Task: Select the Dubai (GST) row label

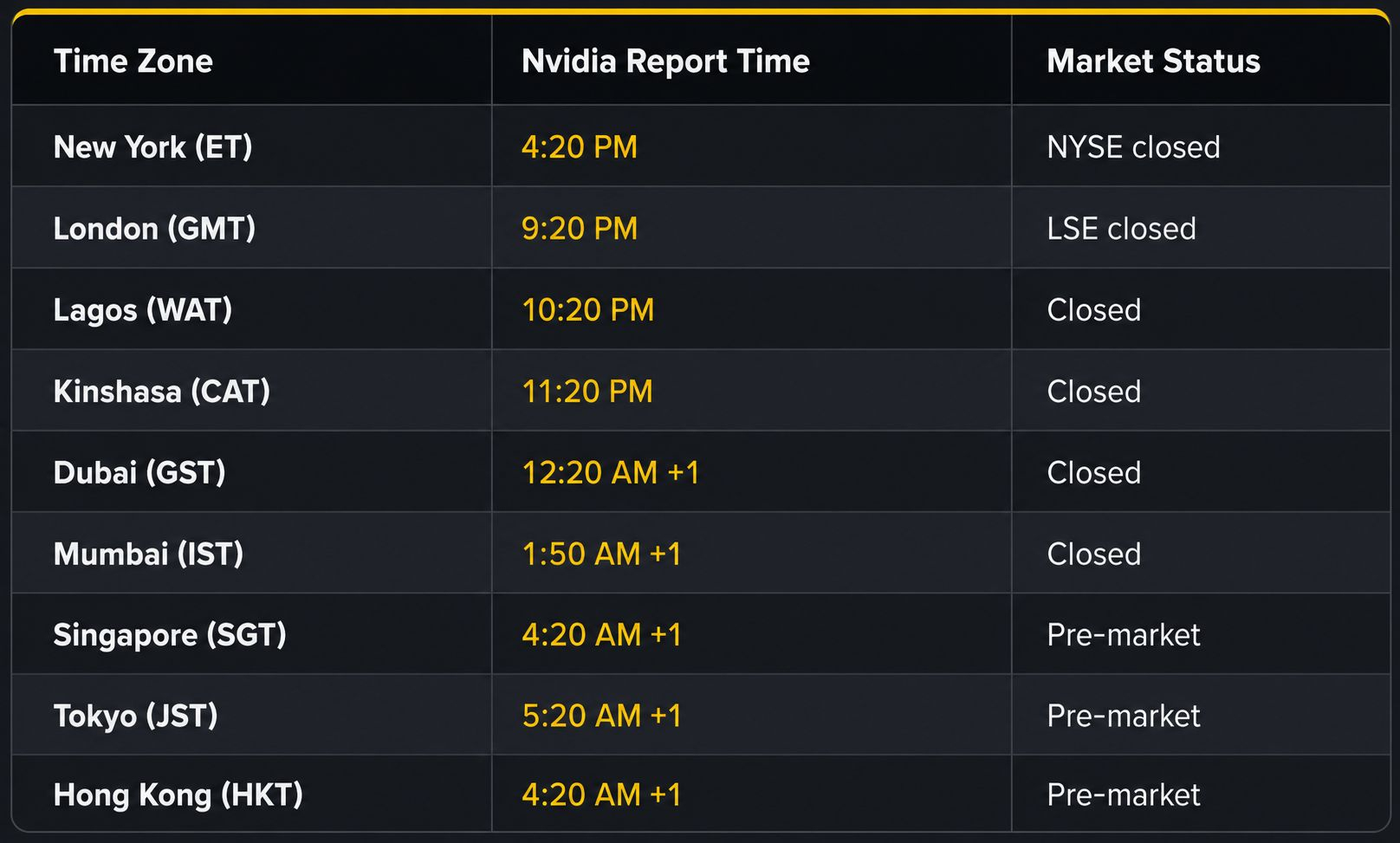Action: point(139,473)
